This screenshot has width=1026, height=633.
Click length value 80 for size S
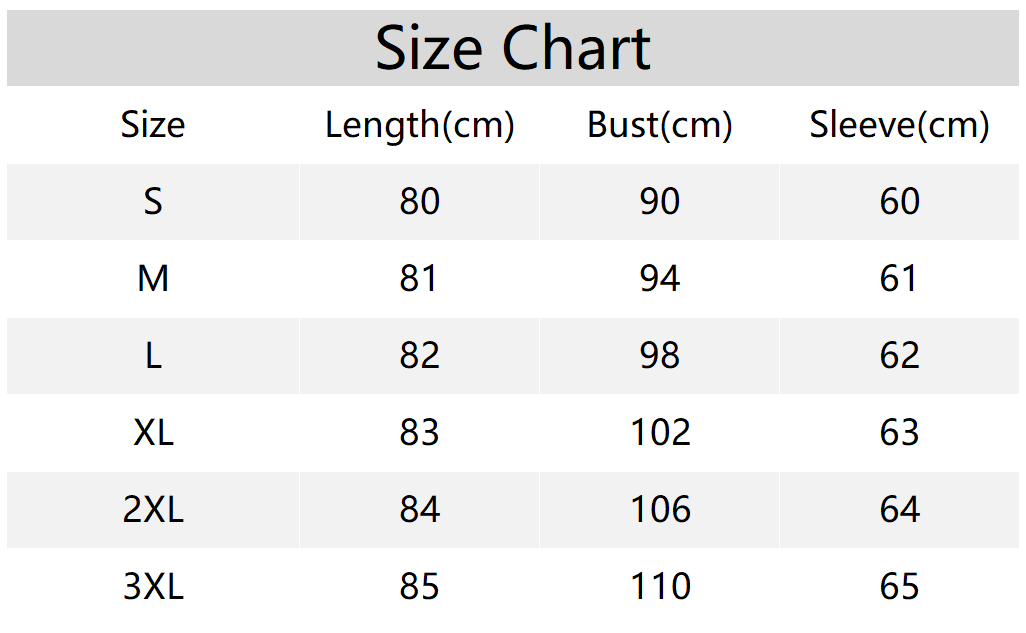pyautogui.click(x=420, y=202)
